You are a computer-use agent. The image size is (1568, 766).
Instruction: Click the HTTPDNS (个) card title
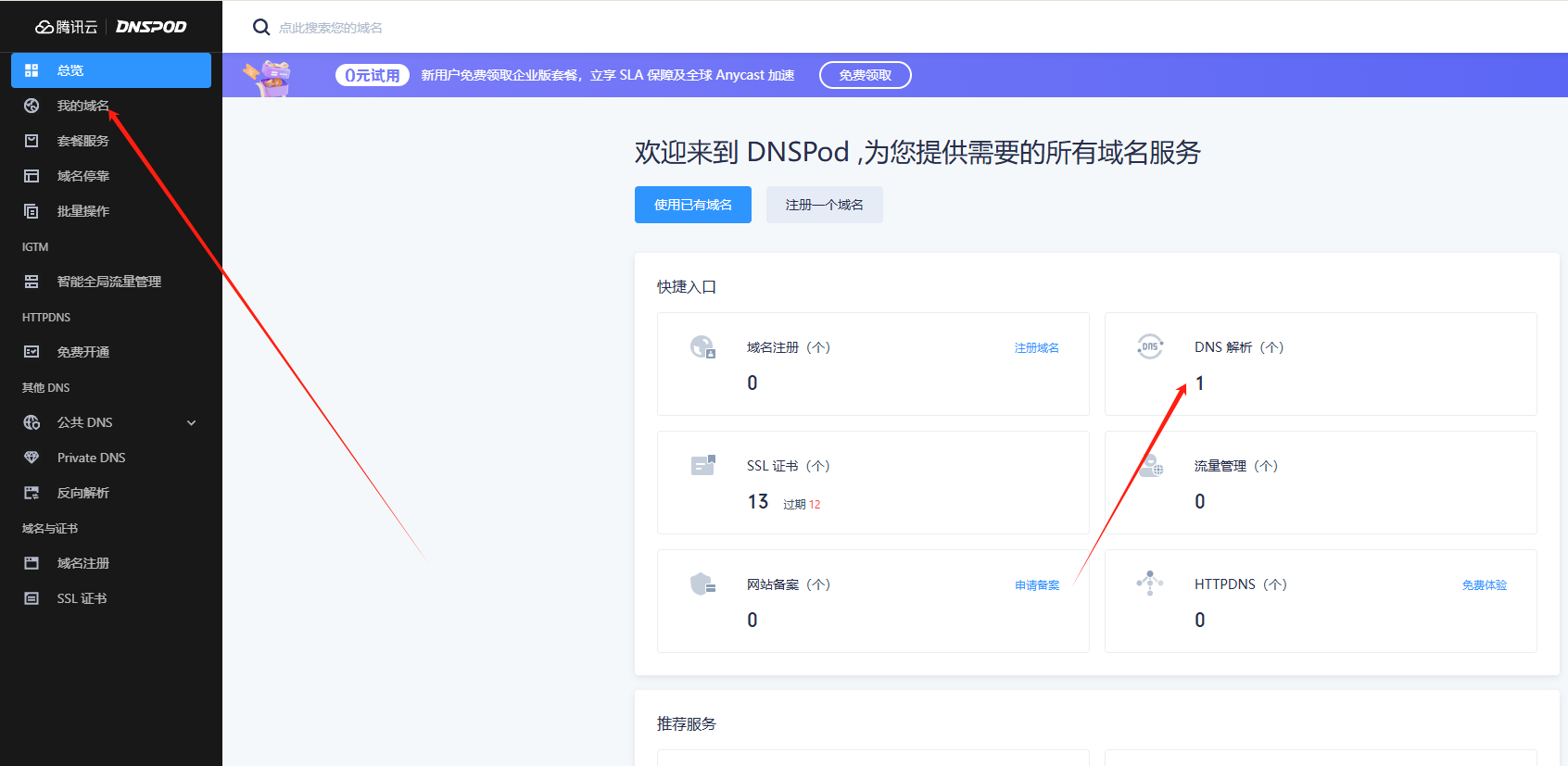1241,584
